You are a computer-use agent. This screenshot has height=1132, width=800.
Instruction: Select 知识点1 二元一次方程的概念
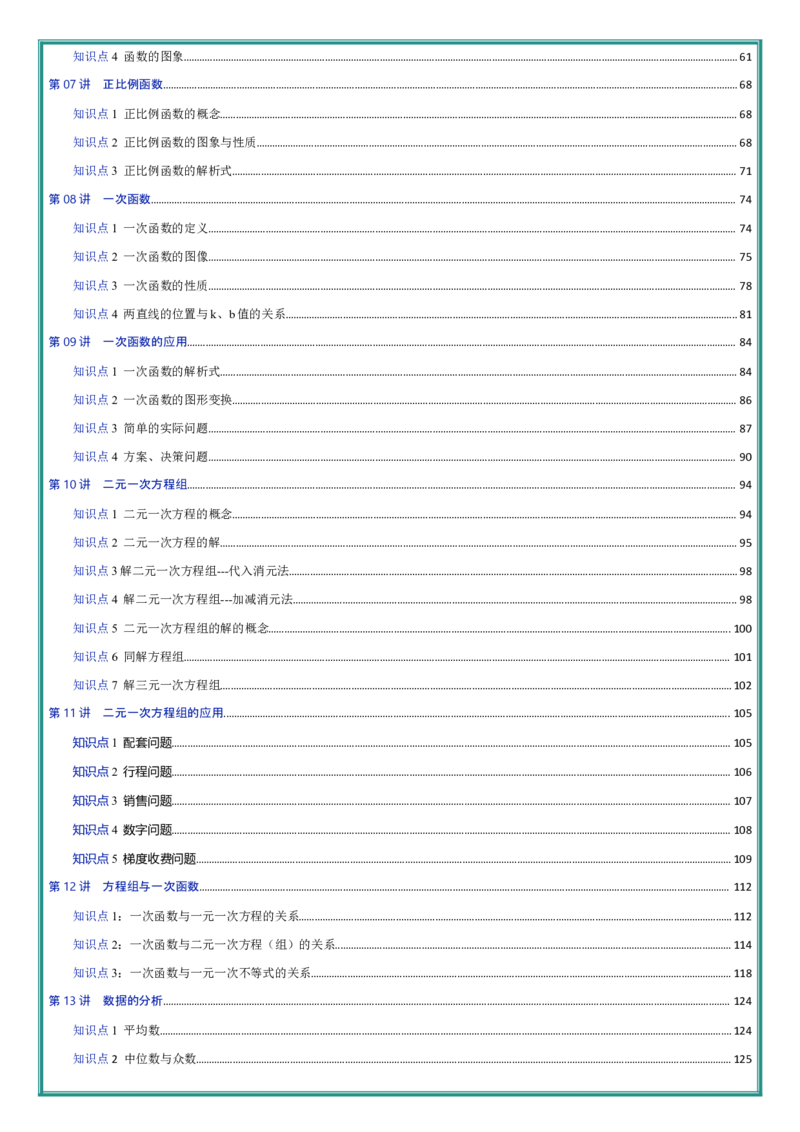pyautogui.click(x=412, y=514)
